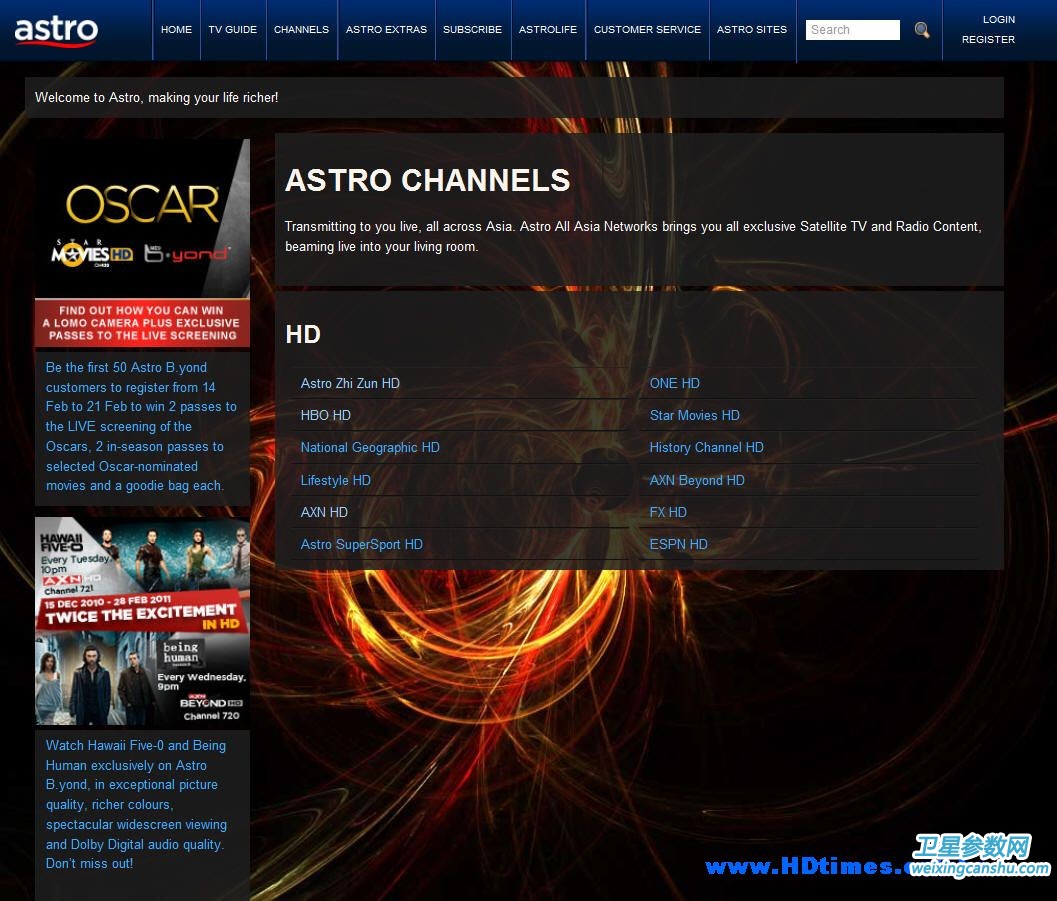The width and height of the screenshot is (1057, 901).
Task: Open the Star Movies HD channel
Action: tap(694, 415)
